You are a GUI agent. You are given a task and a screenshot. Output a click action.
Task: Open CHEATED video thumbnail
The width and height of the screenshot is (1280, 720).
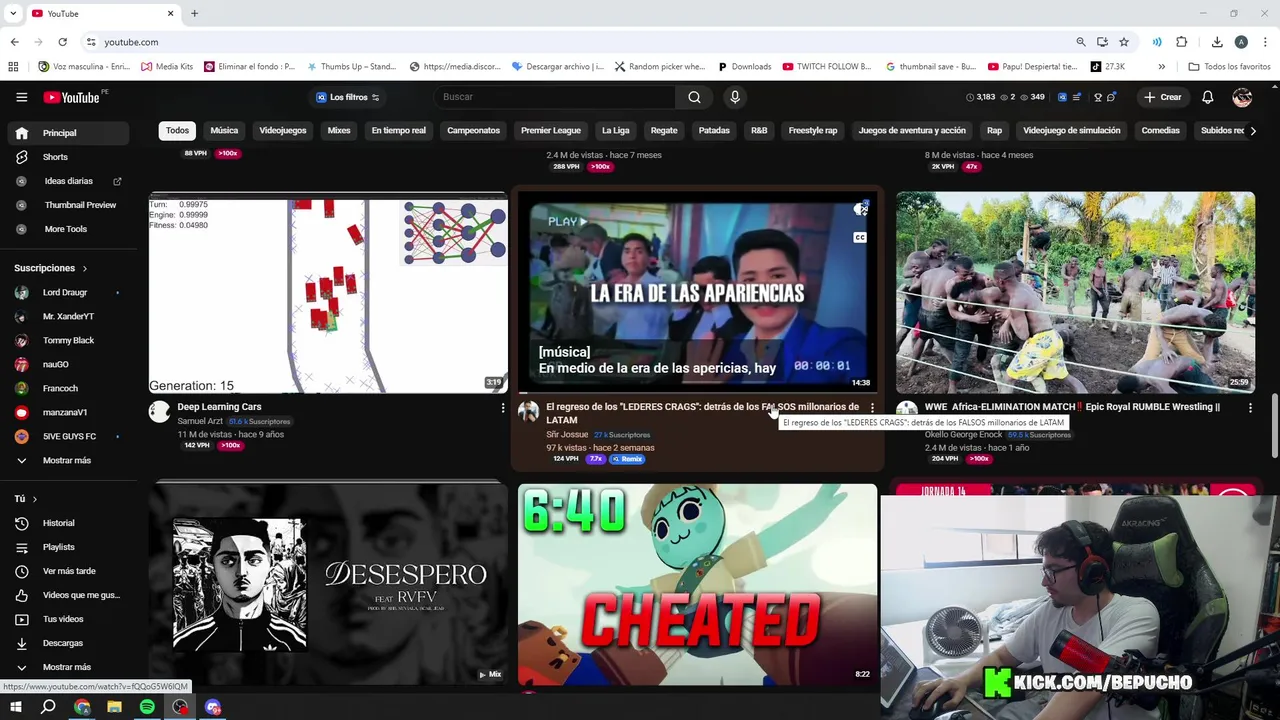(697, 585)
